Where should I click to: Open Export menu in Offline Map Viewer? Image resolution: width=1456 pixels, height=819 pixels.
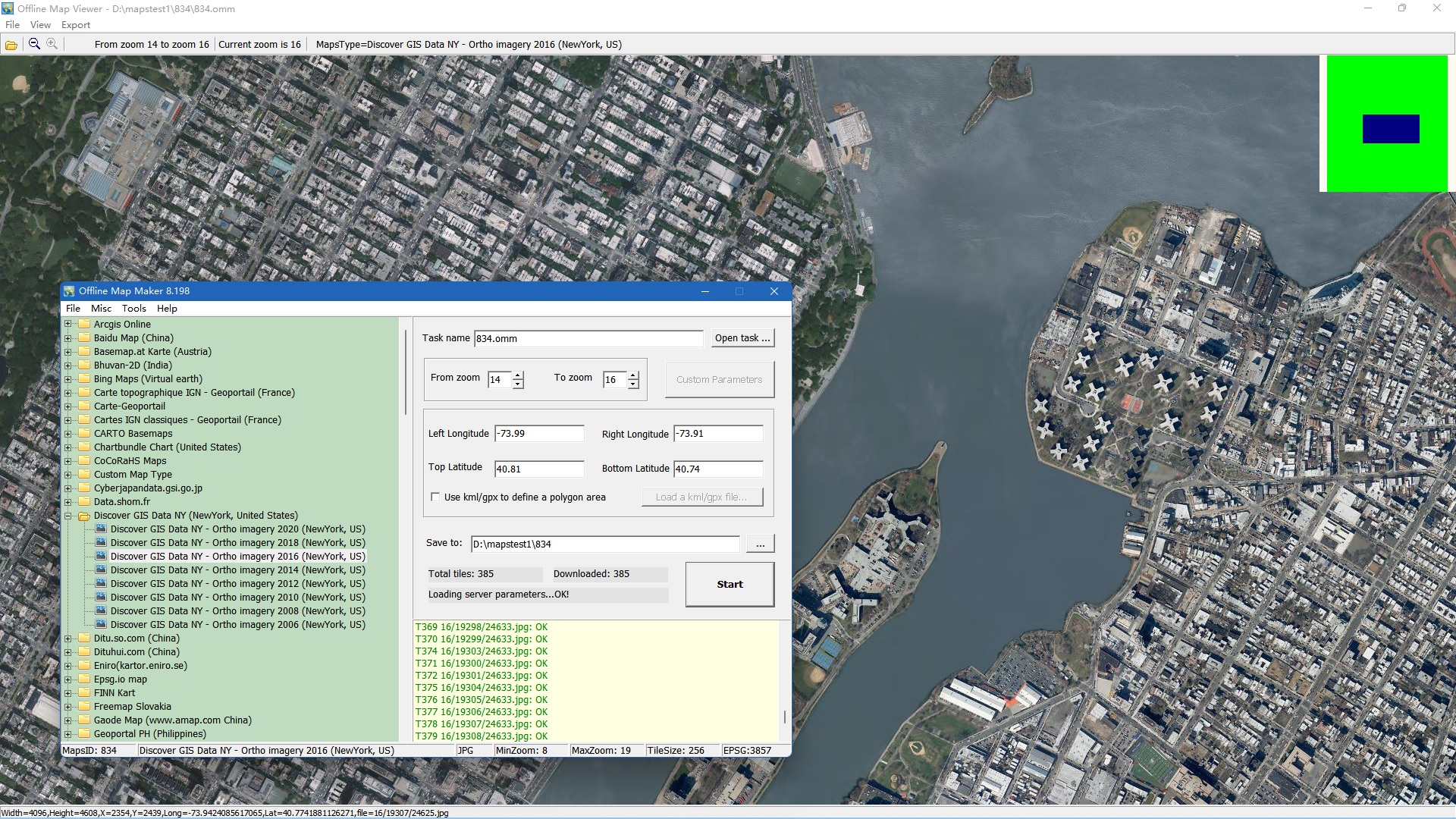[x=76, y=25]
